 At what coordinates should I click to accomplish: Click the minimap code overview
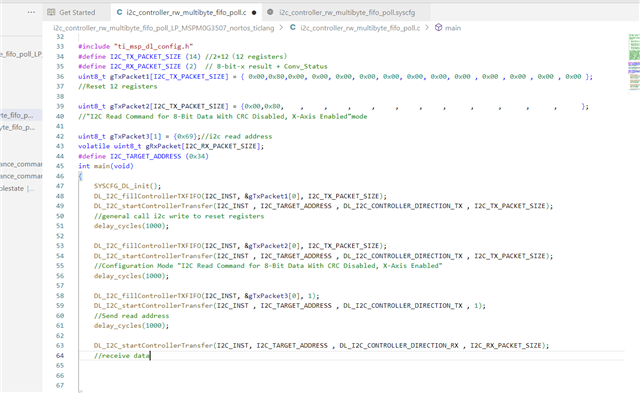click(634, 63)
